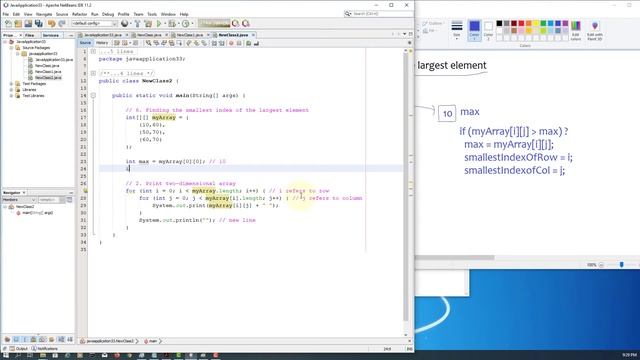Click the Open Project icon
This screenshot has height=360, width=640.
click(x=28, y=24)
